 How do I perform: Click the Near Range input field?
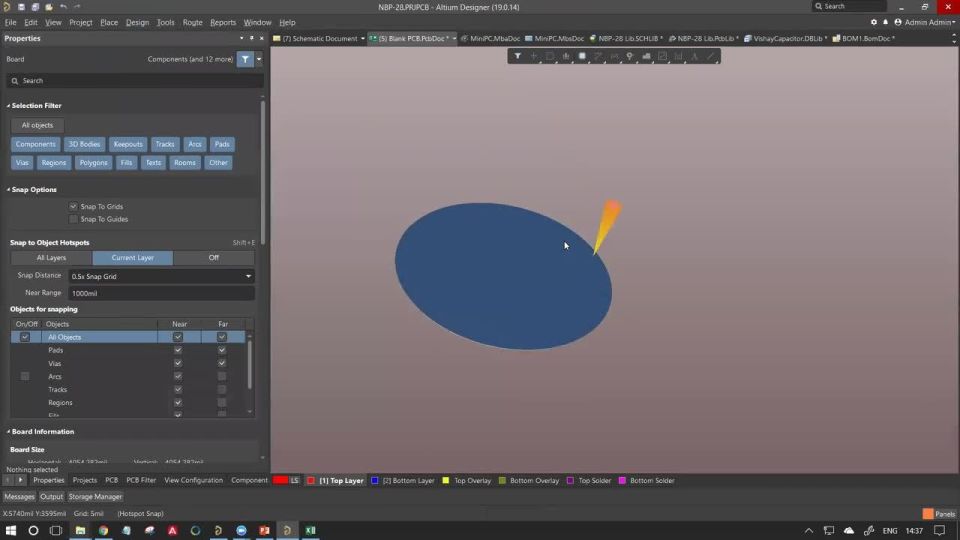pos(162,293)
